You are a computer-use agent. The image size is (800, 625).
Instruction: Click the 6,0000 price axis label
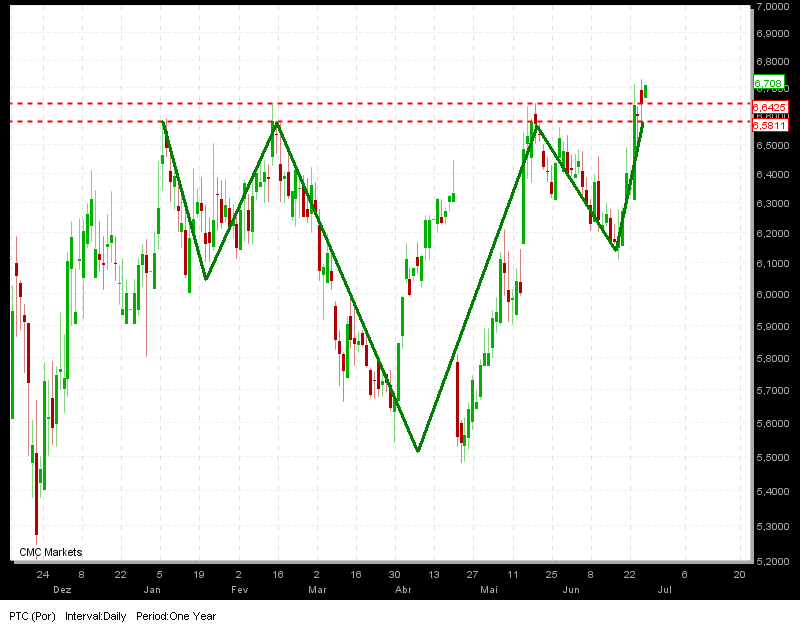[x=773, y=295]
